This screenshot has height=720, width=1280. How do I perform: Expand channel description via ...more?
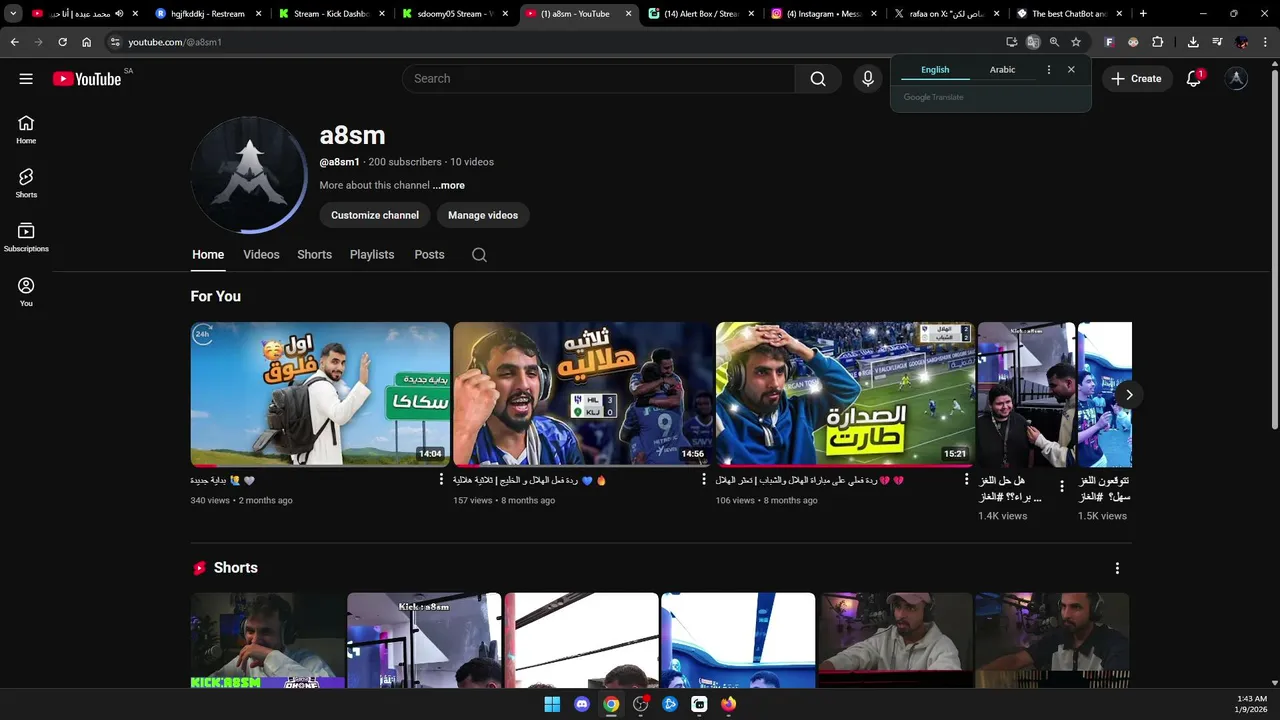pyautogui.click(x=449, y=186)
